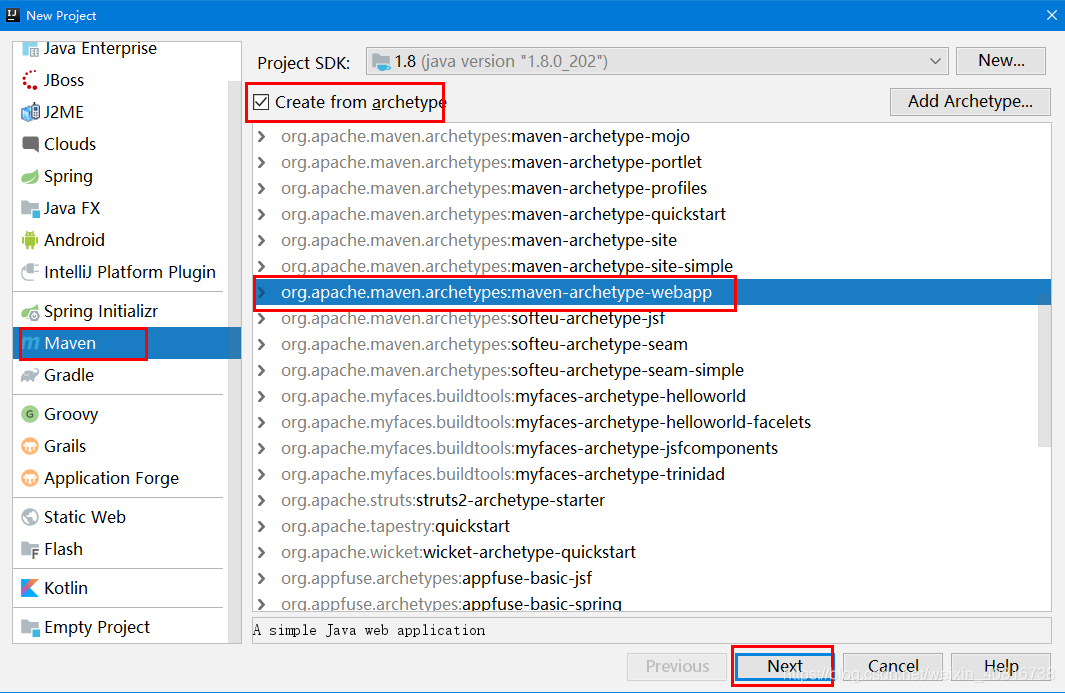Click the Gradle elephant icon
Screen dimensions: 1065x693
30,376
